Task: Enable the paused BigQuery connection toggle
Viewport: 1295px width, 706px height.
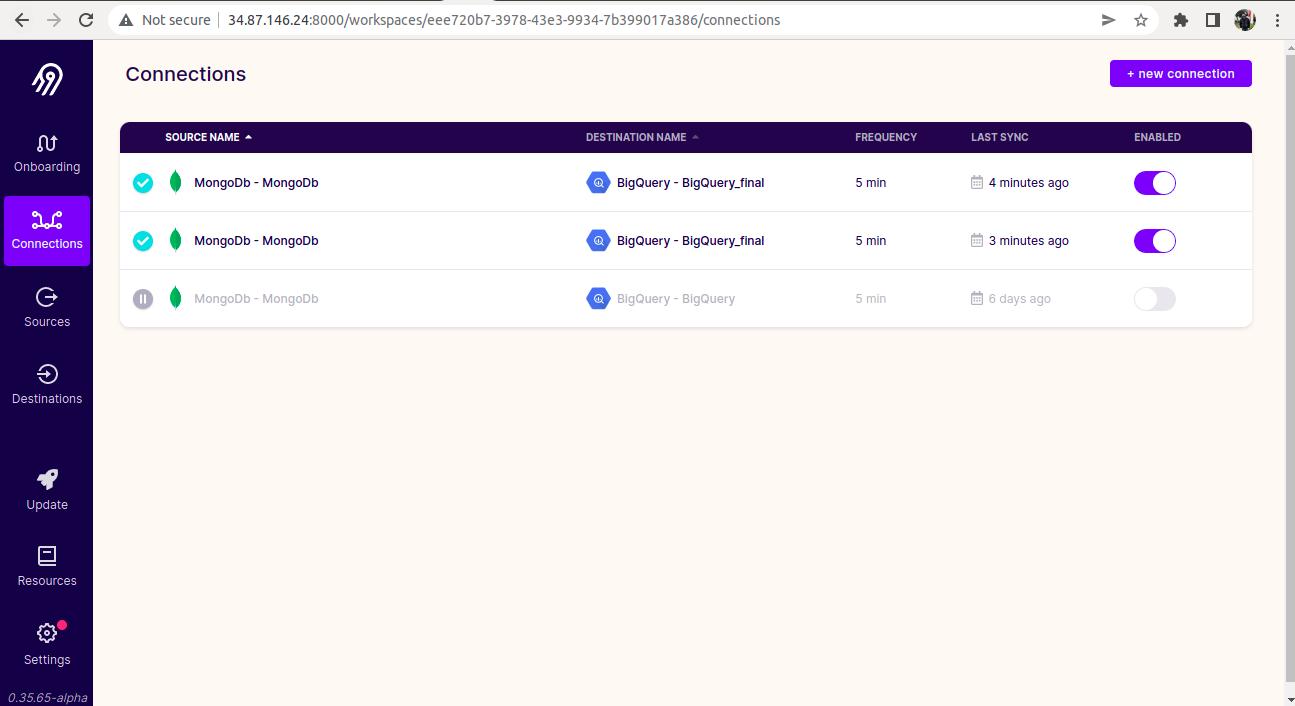Action: (1154, 299)
